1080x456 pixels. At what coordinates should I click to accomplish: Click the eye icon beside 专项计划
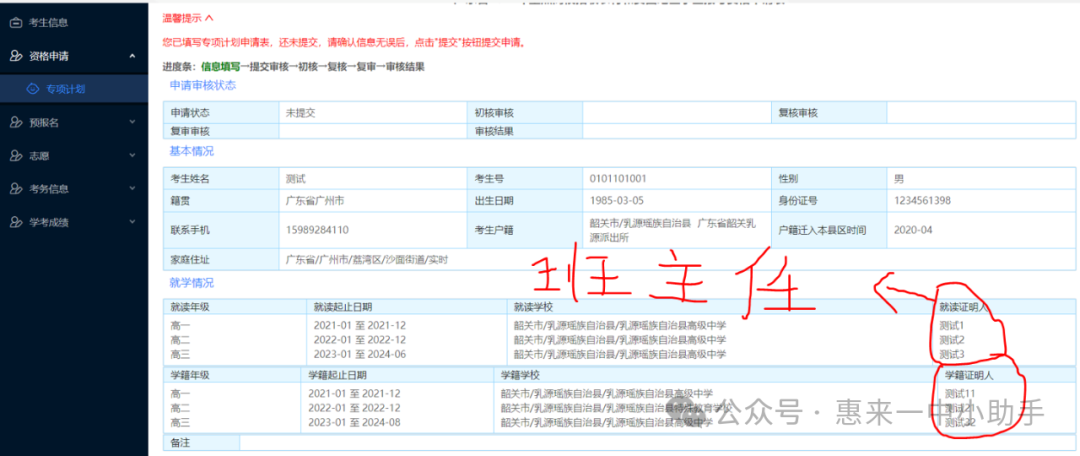[31, 89]
